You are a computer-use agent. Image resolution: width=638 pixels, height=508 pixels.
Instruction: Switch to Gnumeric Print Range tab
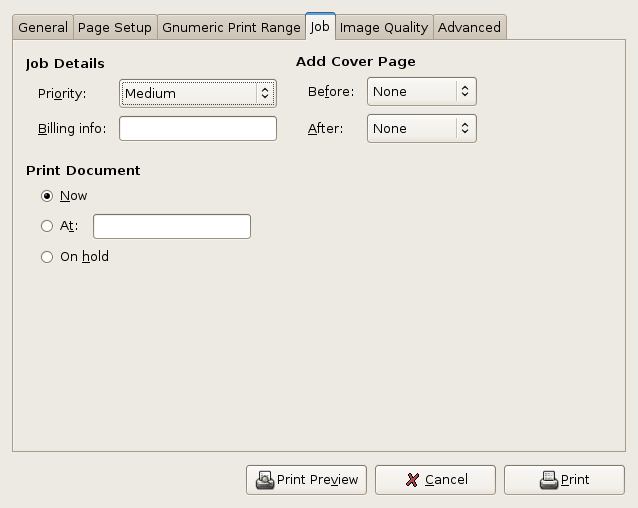point(231,27)
